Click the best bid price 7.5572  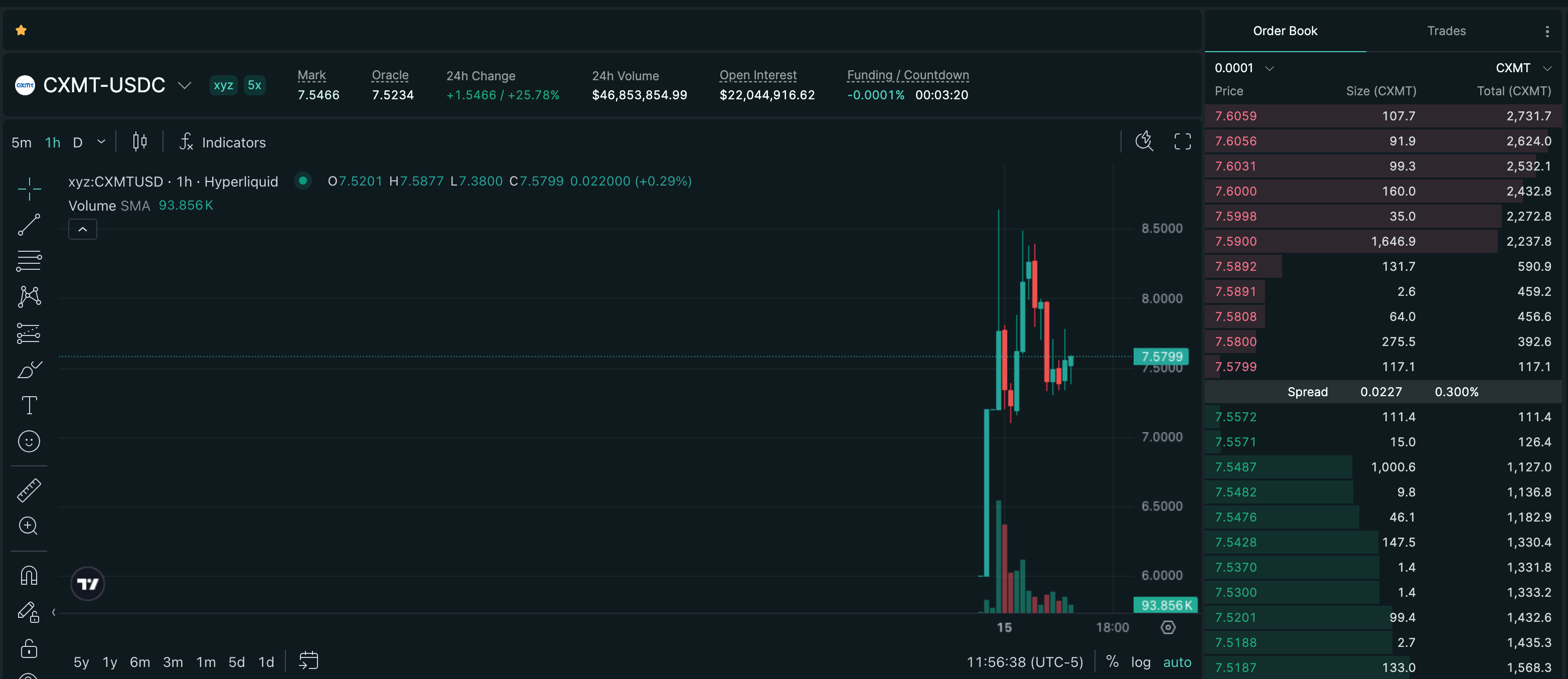1235,417
